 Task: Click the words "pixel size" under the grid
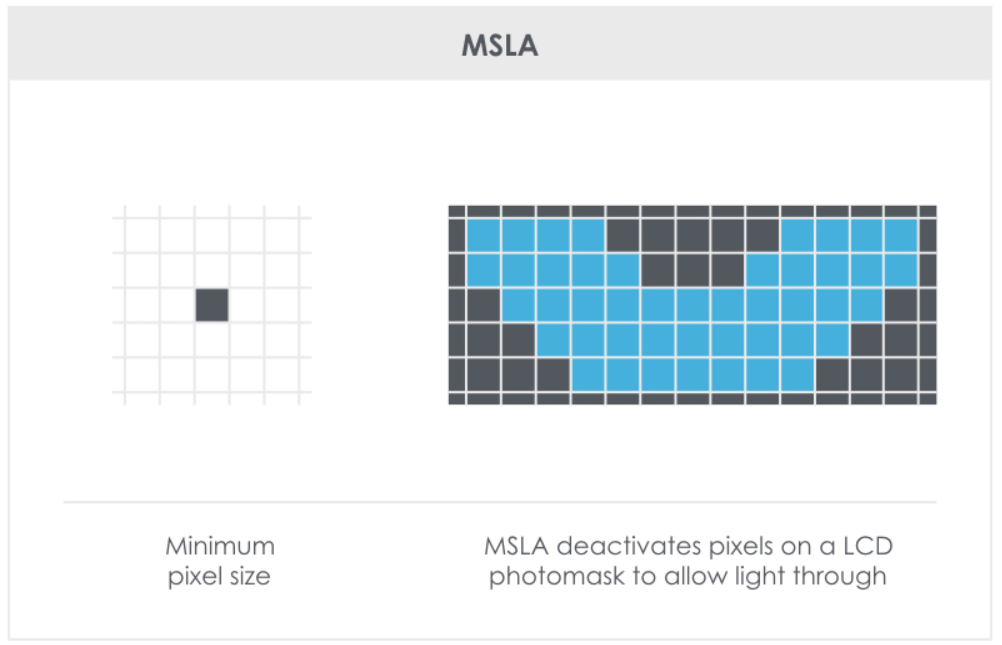click(x=220, y=577)
